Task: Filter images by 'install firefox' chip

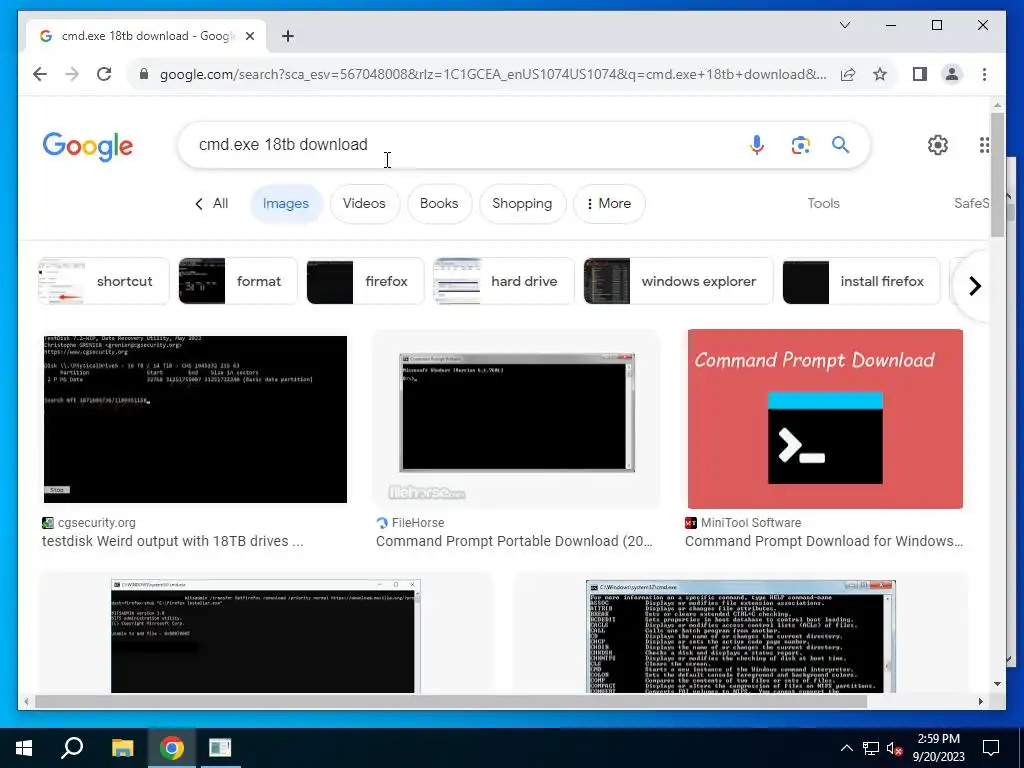Action: click(861, 281)
